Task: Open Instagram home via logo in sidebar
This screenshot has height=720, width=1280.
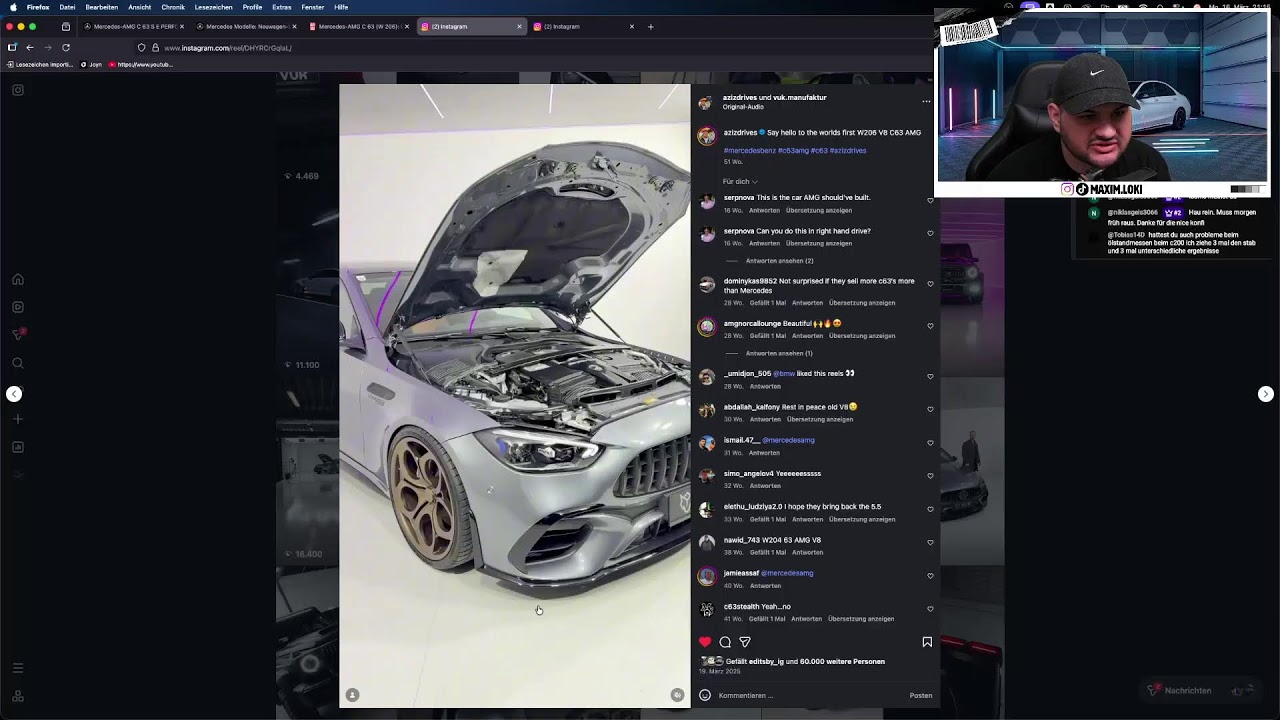Action: (18, 90)
